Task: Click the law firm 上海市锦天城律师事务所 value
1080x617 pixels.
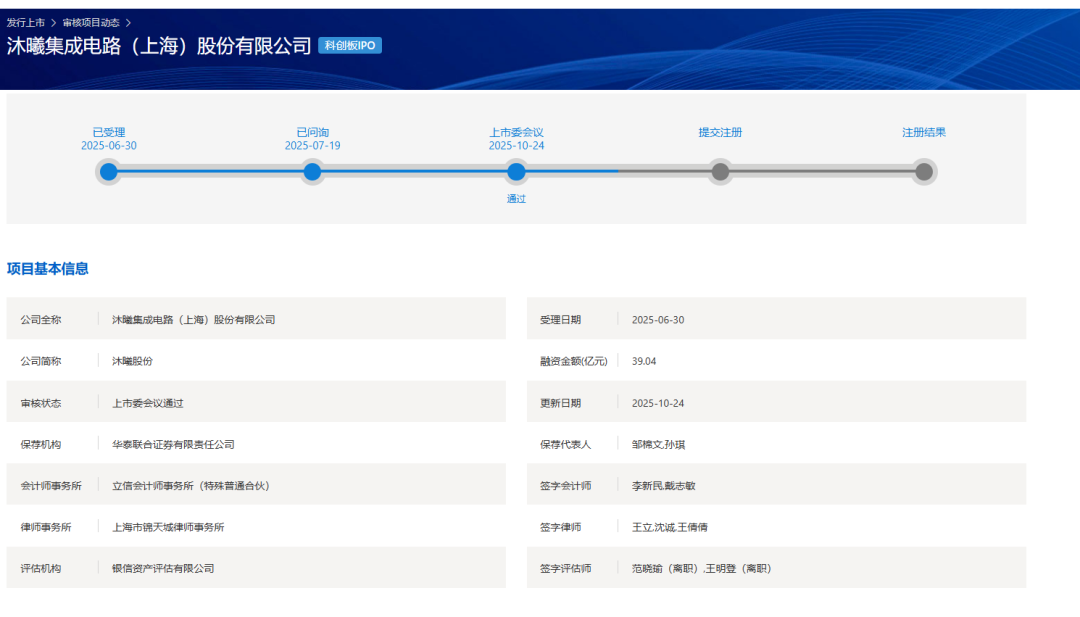Action: click(x=168, y=527)
